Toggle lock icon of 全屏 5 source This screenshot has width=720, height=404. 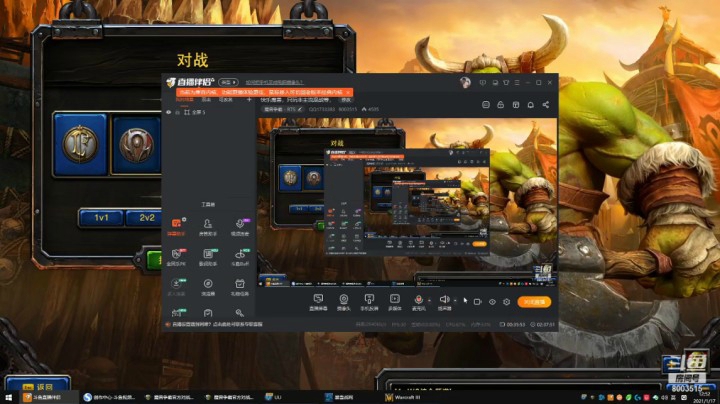tap(177, 112)
